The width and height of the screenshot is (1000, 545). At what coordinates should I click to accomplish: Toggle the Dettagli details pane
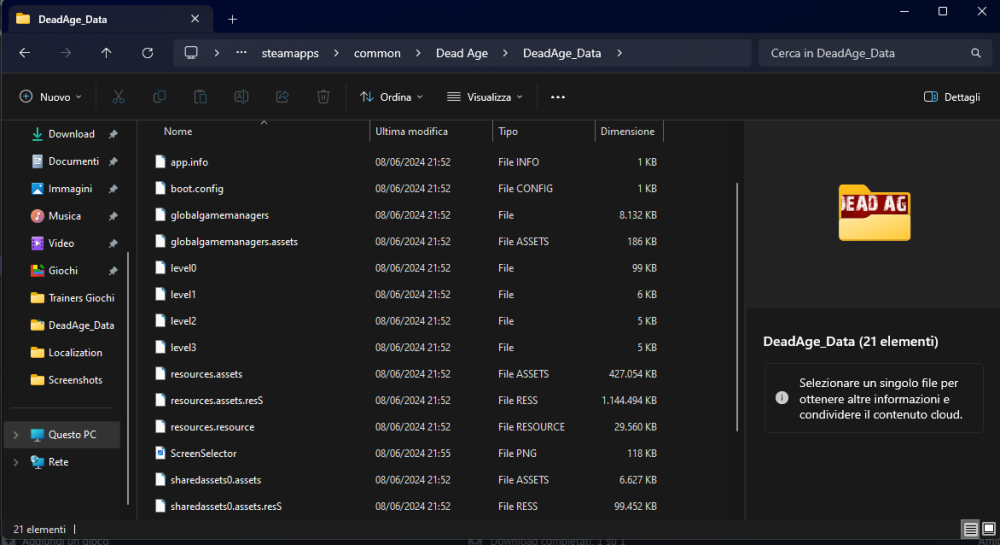point(952,97)
